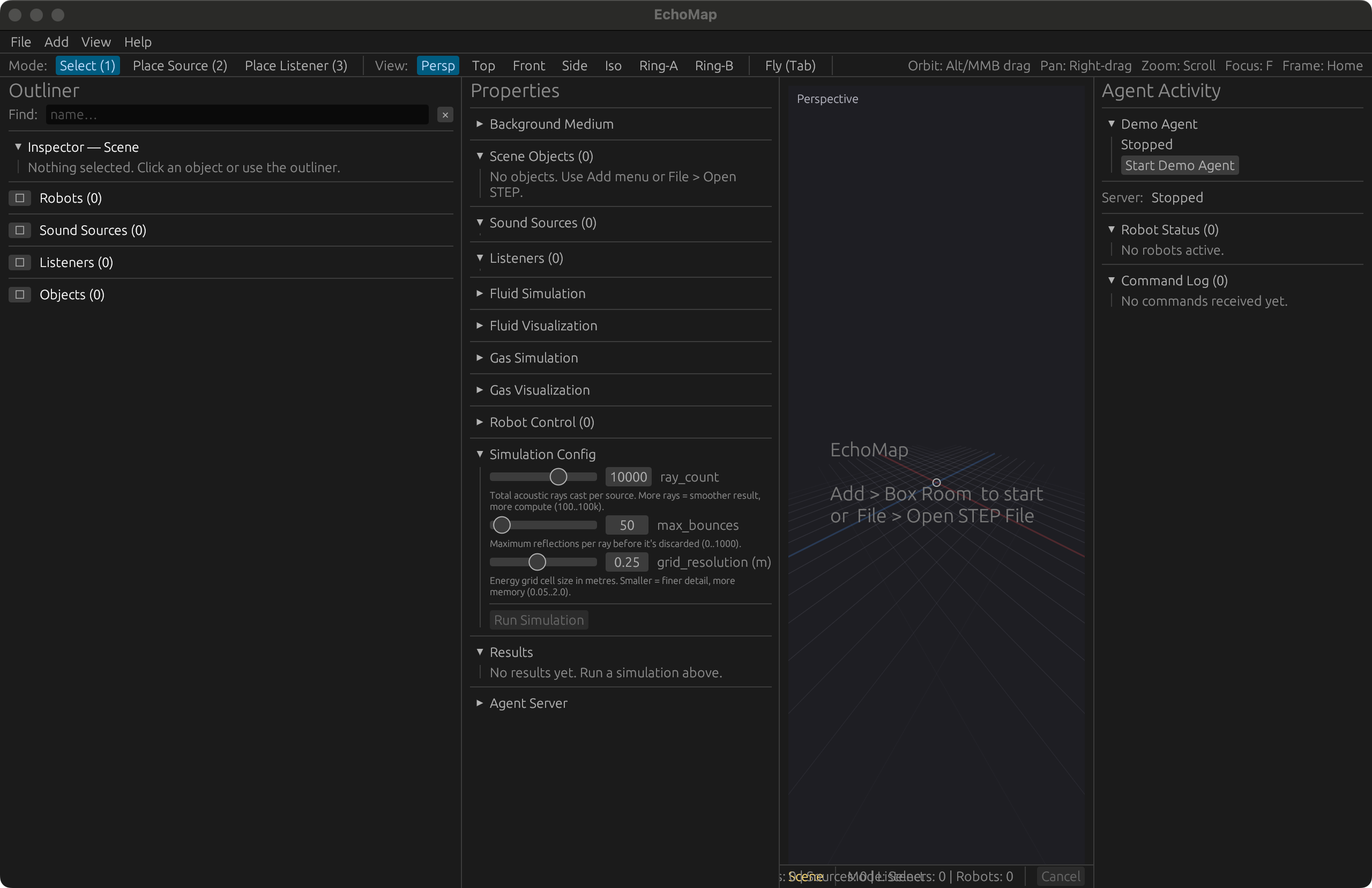Screen dimensions: 1372x888
Task: Click the origin marker in the viewport
Action: pos(936,483)
